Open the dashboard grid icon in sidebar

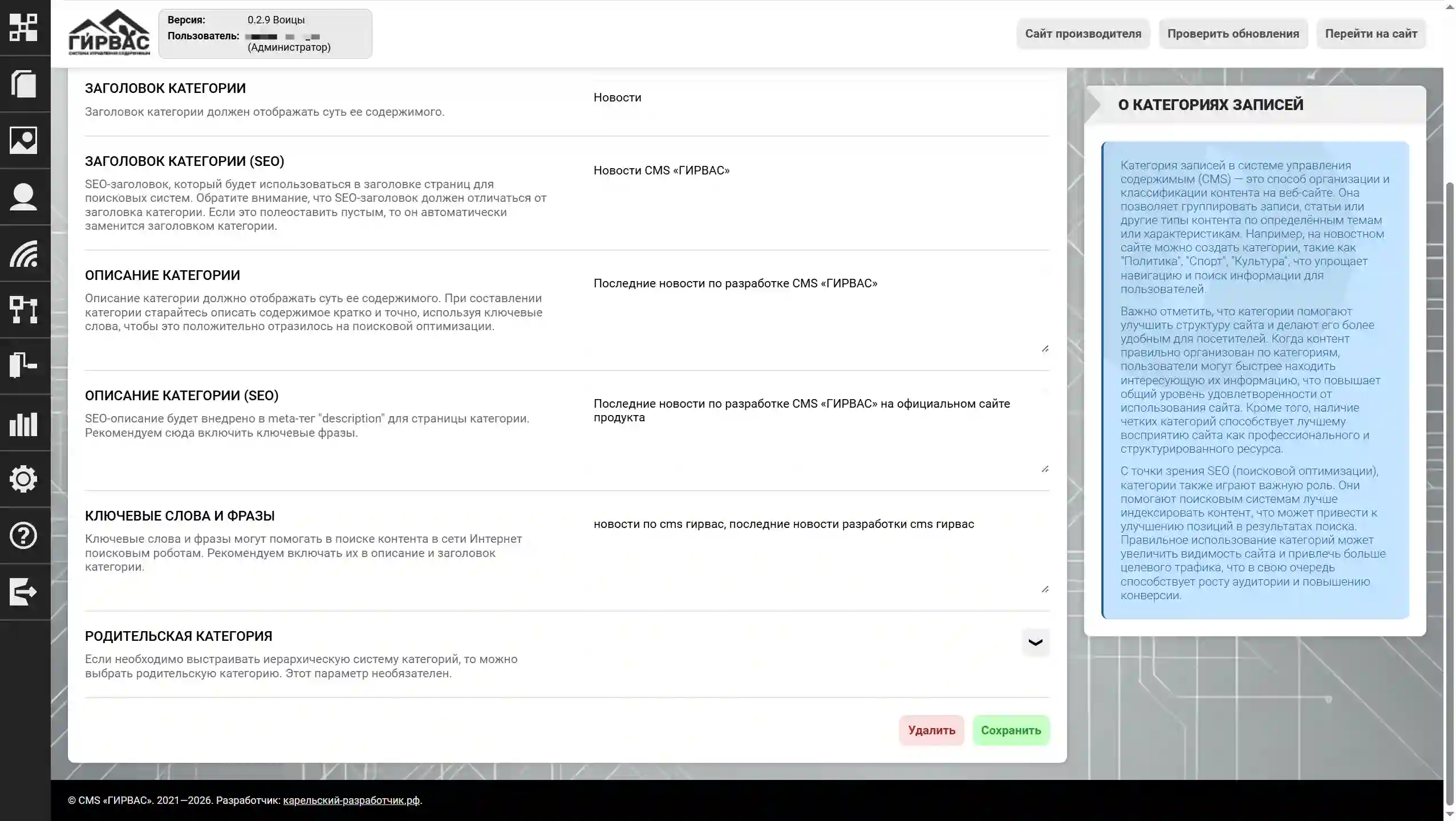click(x=24, y=27)
